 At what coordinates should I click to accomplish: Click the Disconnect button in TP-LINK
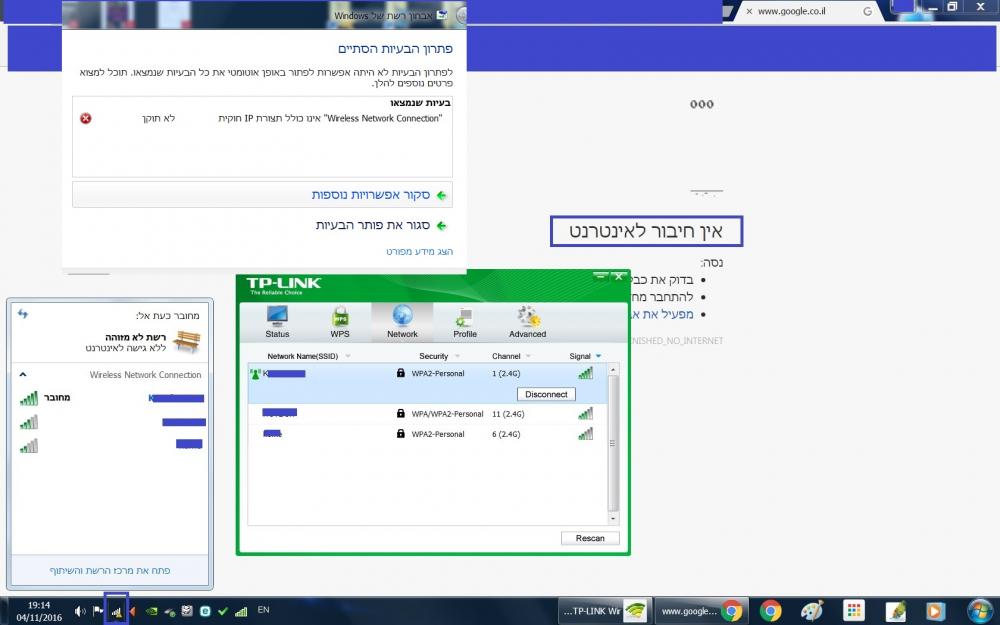tap(546, 394)
